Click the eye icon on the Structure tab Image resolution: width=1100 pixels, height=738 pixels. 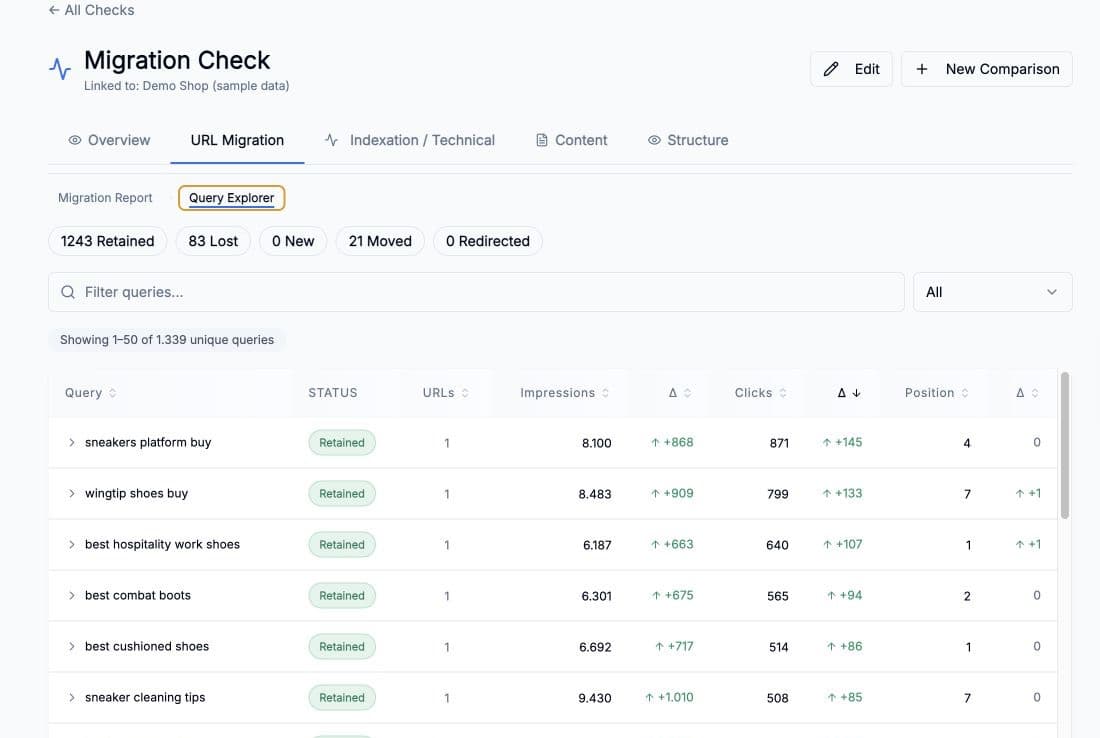[654, 140]
